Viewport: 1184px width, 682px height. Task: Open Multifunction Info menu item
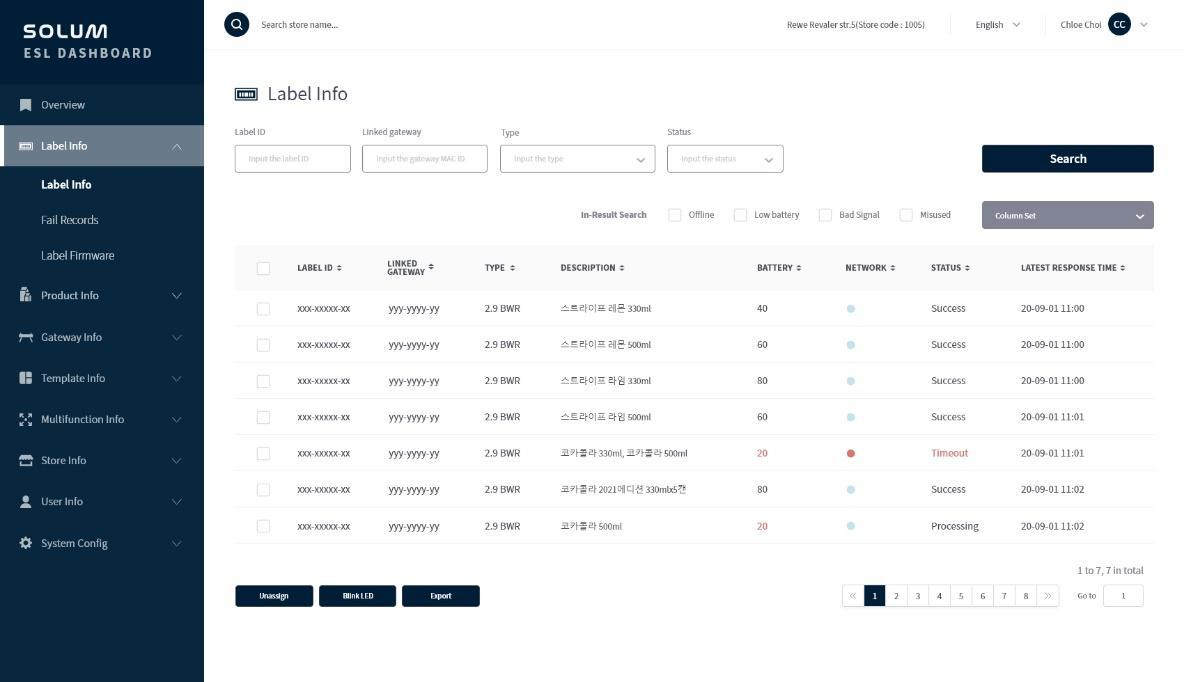point(102,419)
